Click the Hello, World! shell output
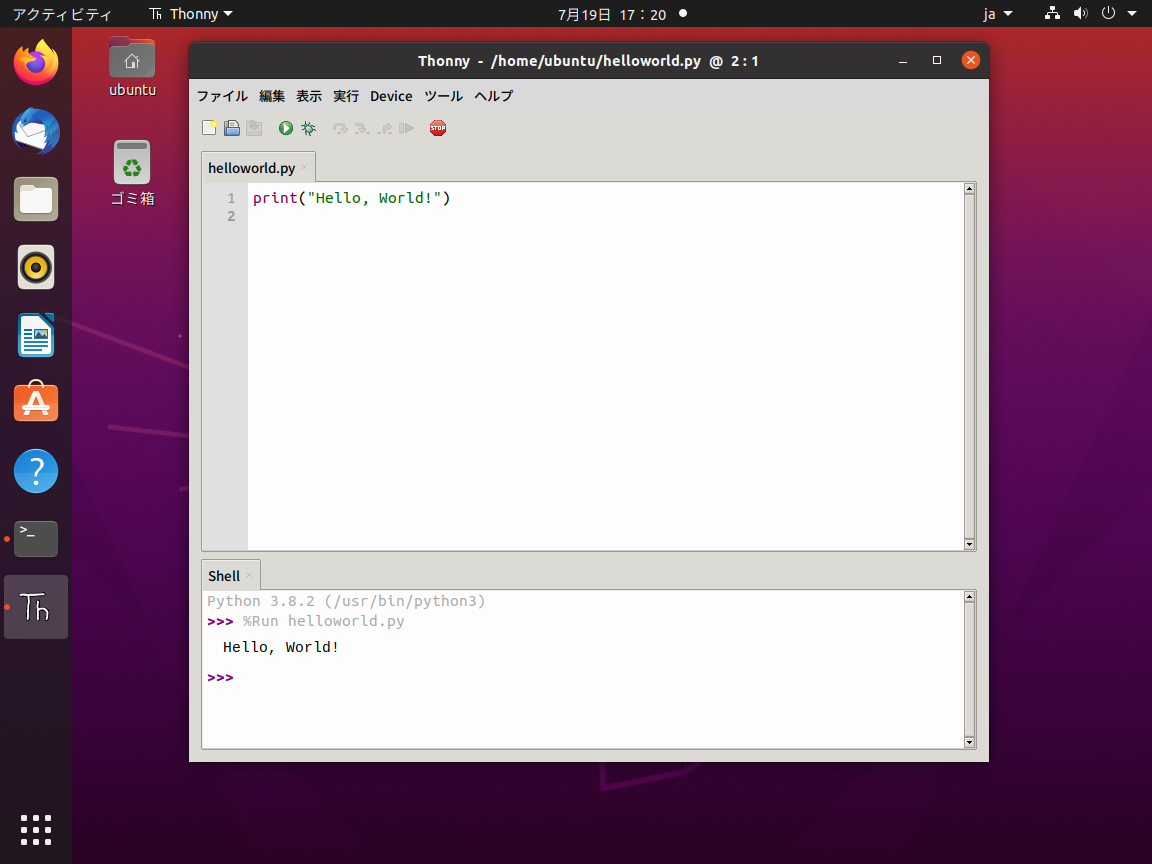The image size is (1152, 864). click(x=281, y=647)
